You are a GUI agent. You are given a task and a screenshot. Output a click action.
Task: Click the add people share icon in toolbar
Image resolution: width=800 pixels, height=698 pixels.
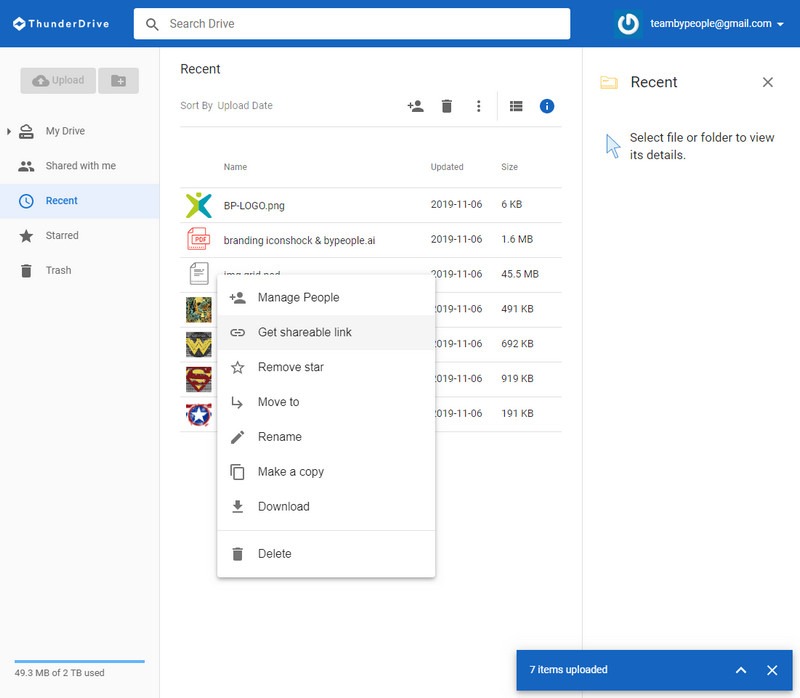[x=415, y=106]
